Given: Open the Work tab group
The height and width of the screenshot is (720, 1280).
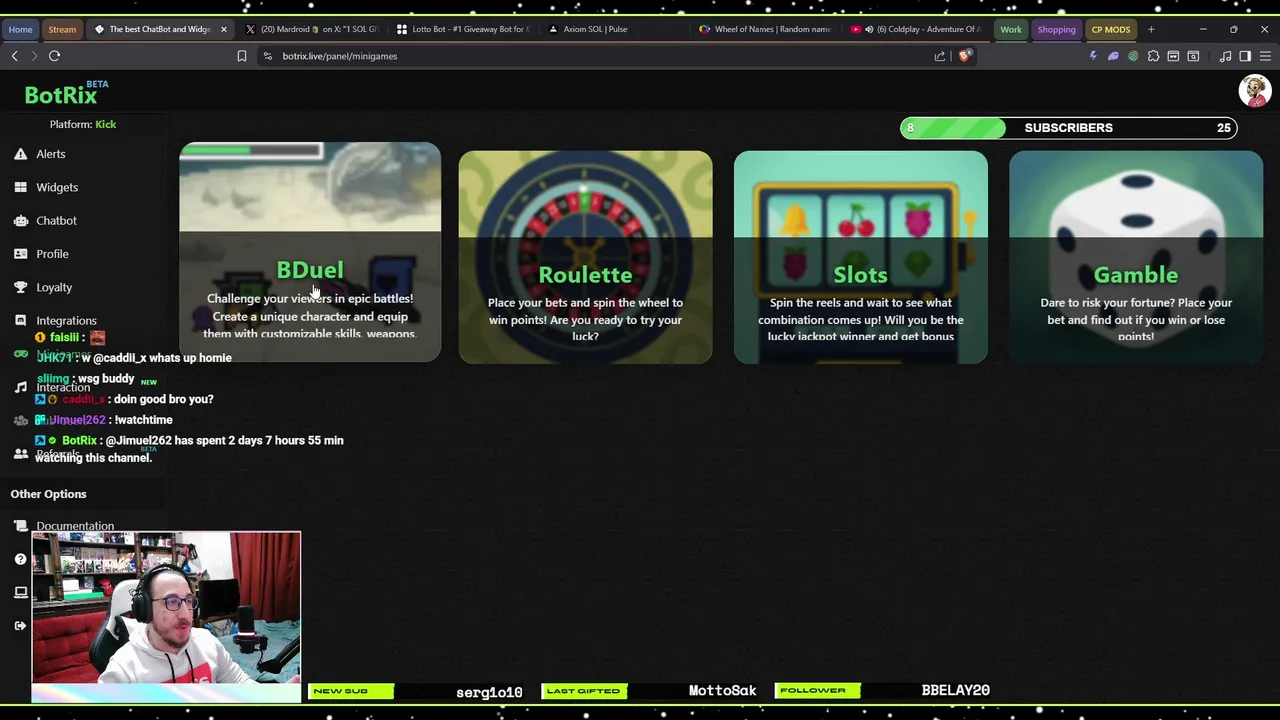Looking at the screenshot, I should [x=1011, y=29].
